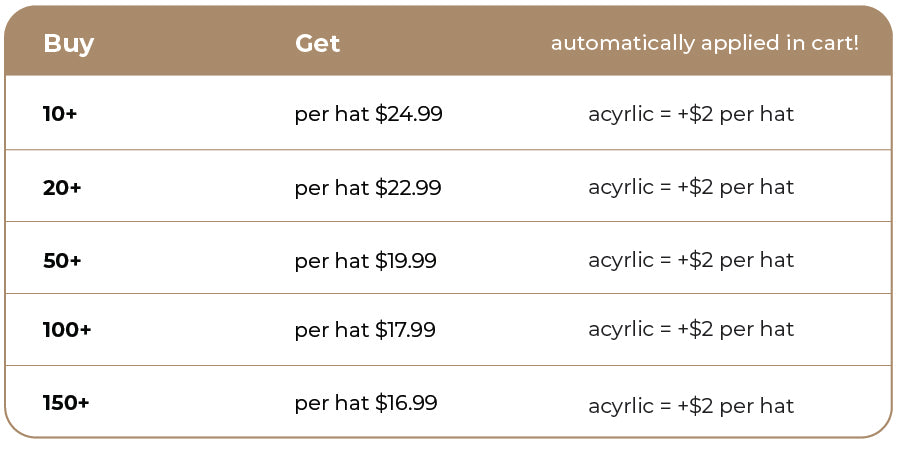Click "automatically applied in cart!" header text
The width and height of the screenshot is (899, 452).
click(x=704, y=44)
